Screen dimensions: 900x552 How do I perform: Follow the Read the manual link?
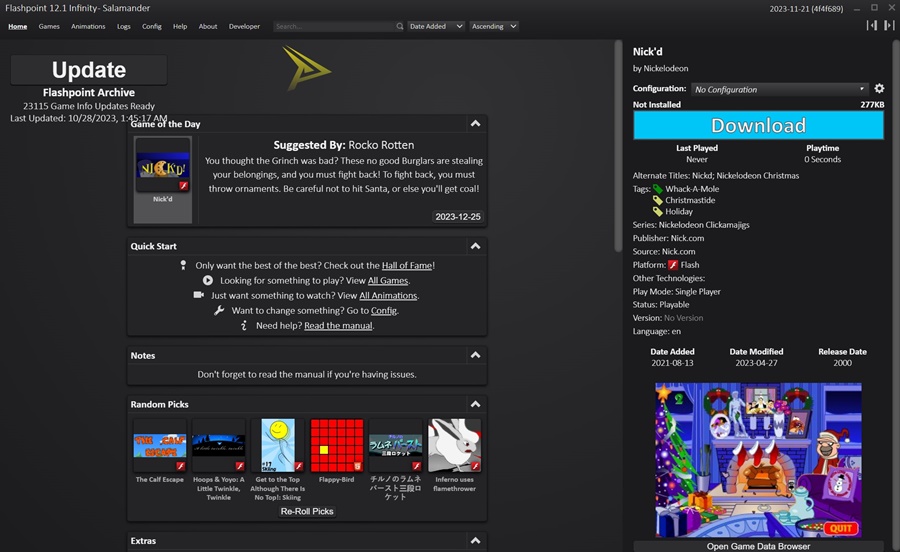pyautogui.click(x=338, y=325)
